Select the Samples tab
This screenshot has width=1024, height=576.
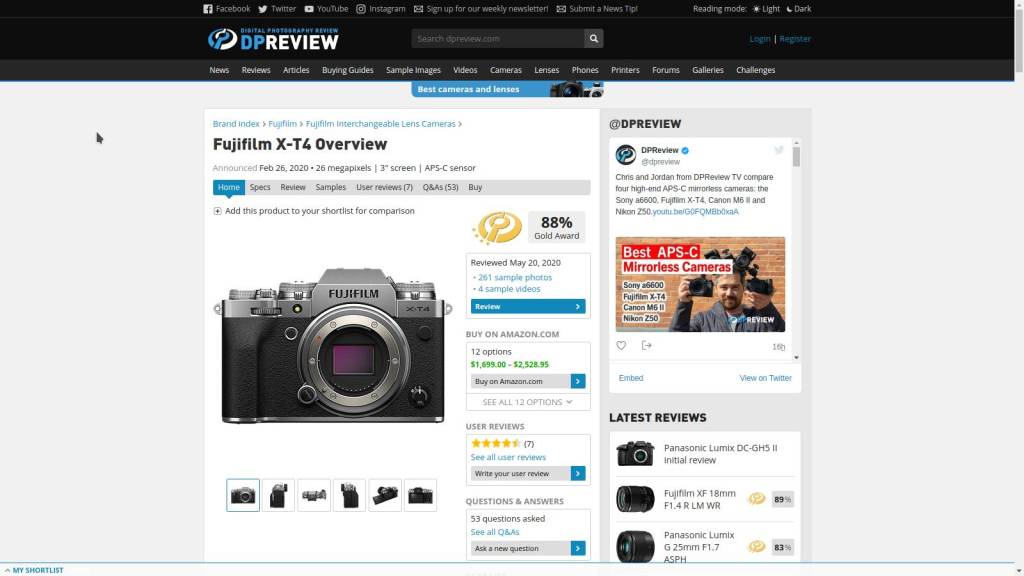[x=330, y=187]
